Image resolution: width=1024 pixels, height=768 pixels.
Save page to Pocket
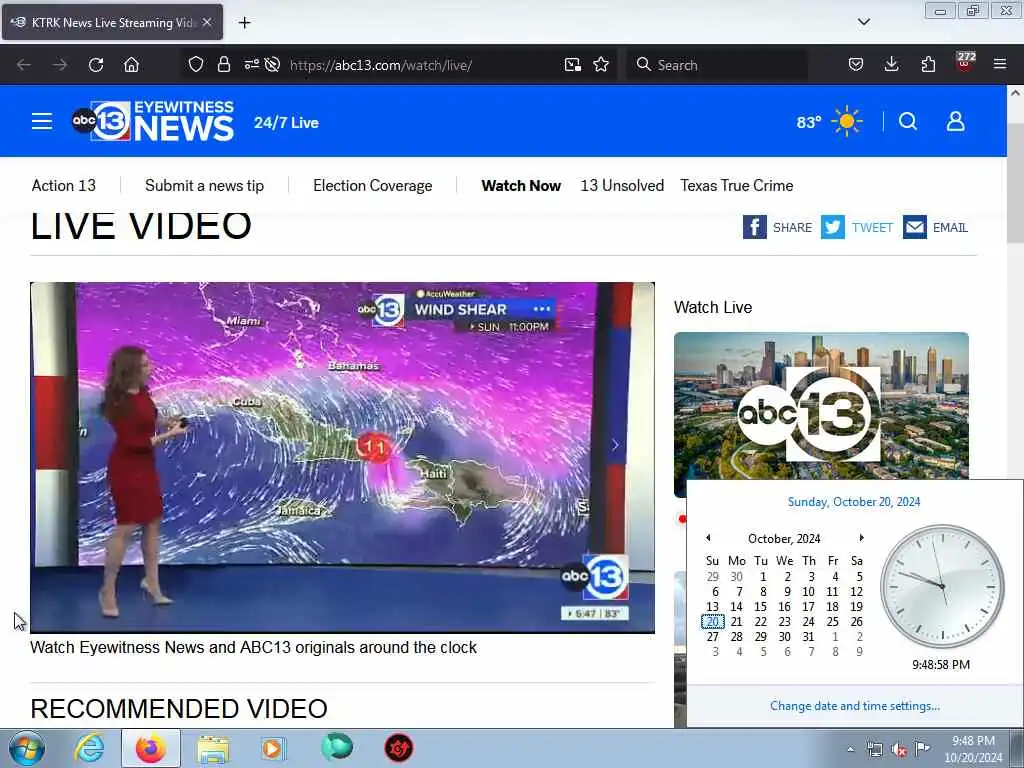tap(856, 65)
